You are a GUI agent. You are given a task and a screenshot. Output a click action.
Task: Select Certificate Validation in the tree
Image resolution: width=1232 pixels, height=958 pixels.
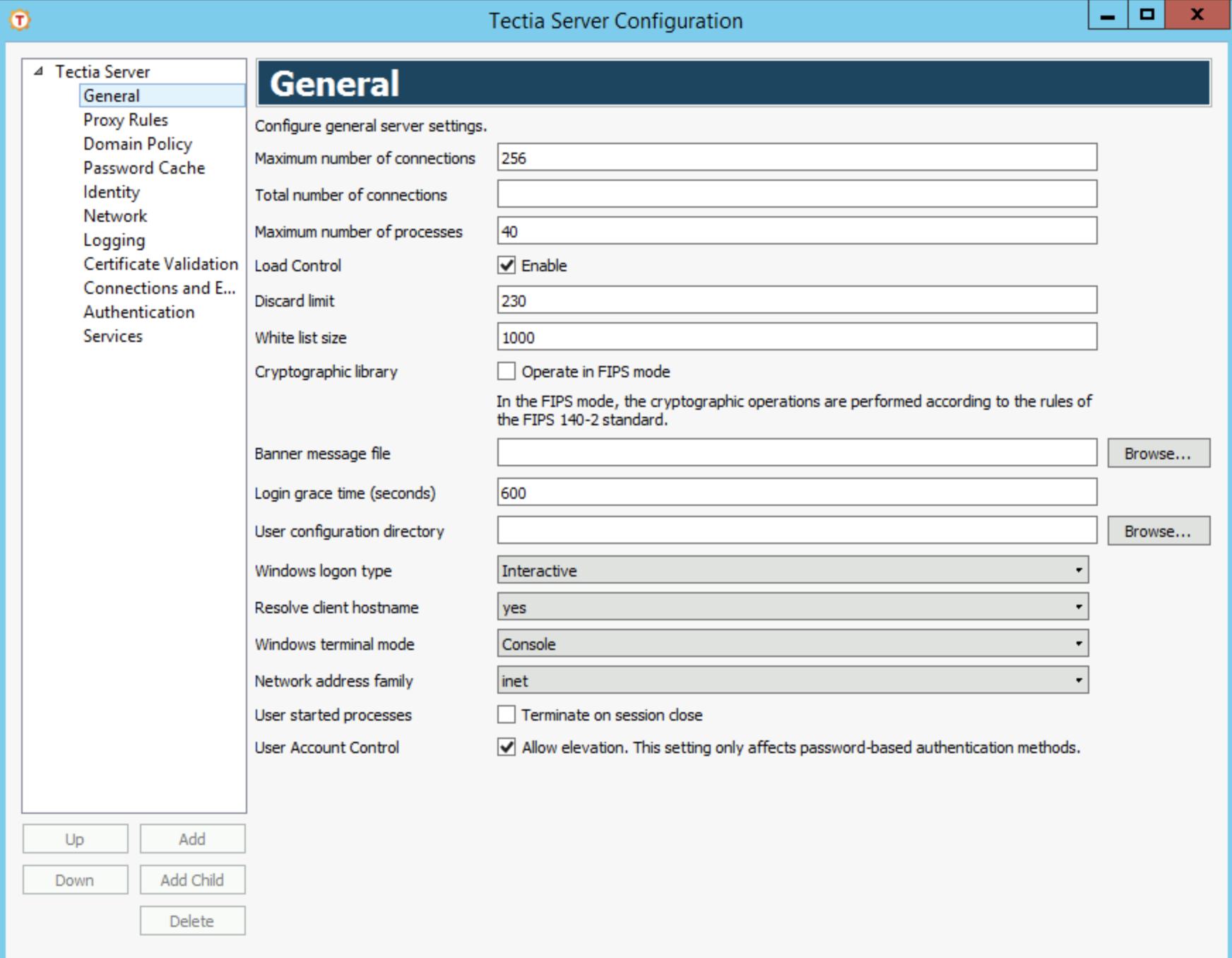[160, 264]
